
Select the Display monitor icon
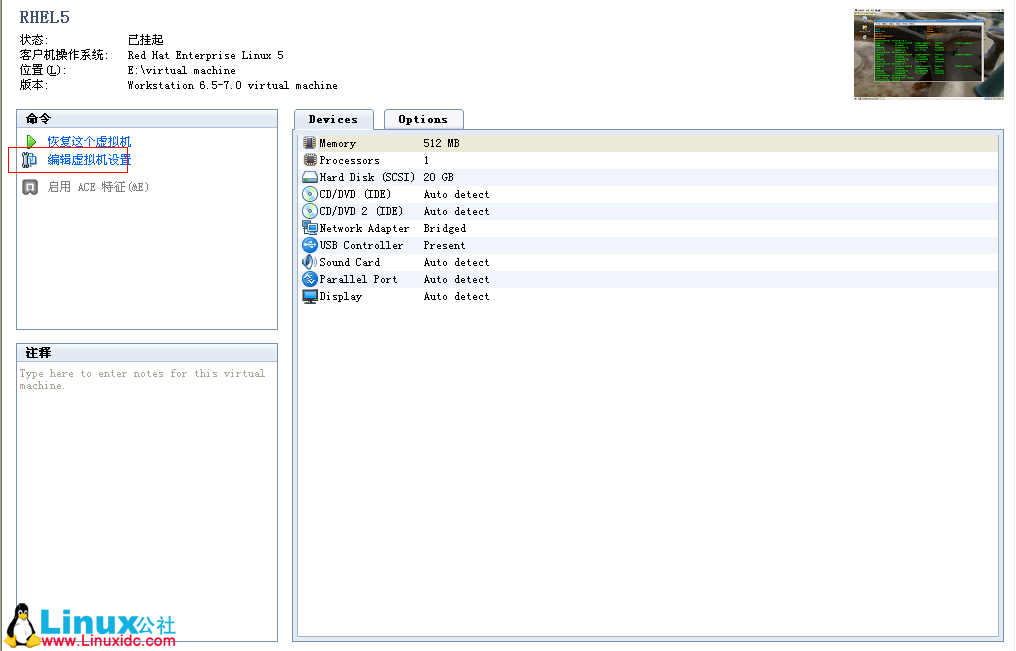(x=310, y=296)
